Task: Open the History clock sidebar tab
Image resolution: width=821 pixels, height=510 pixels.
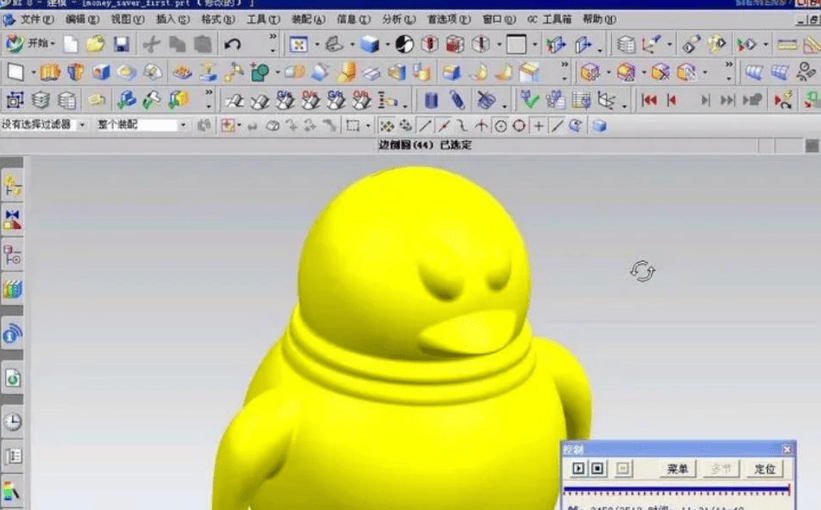Action: pyautogui.click(x=13, y=422)
